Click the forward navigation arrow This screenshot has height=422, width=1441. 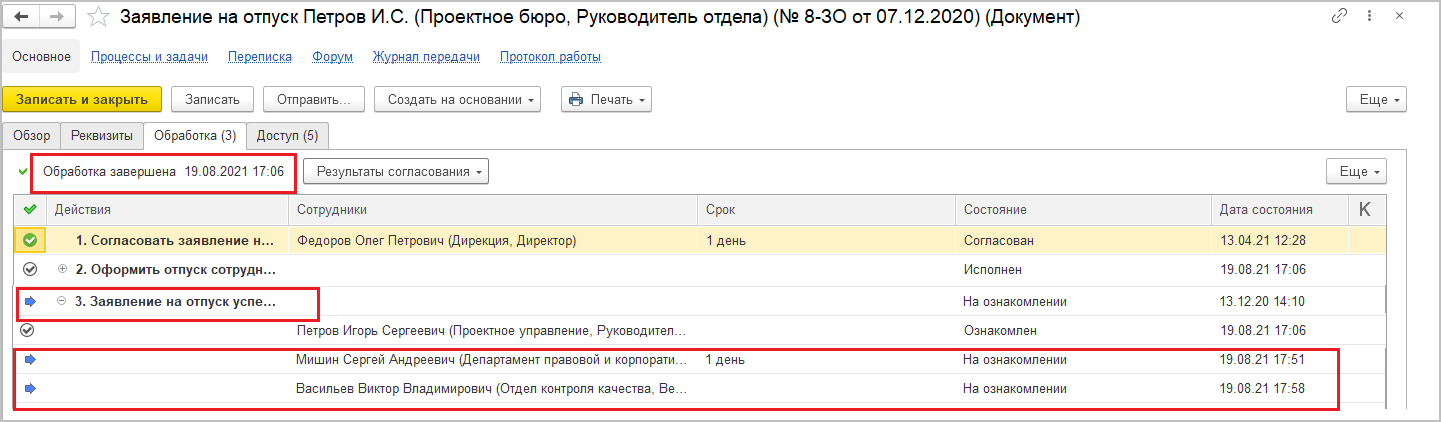(x=56, y=17)
